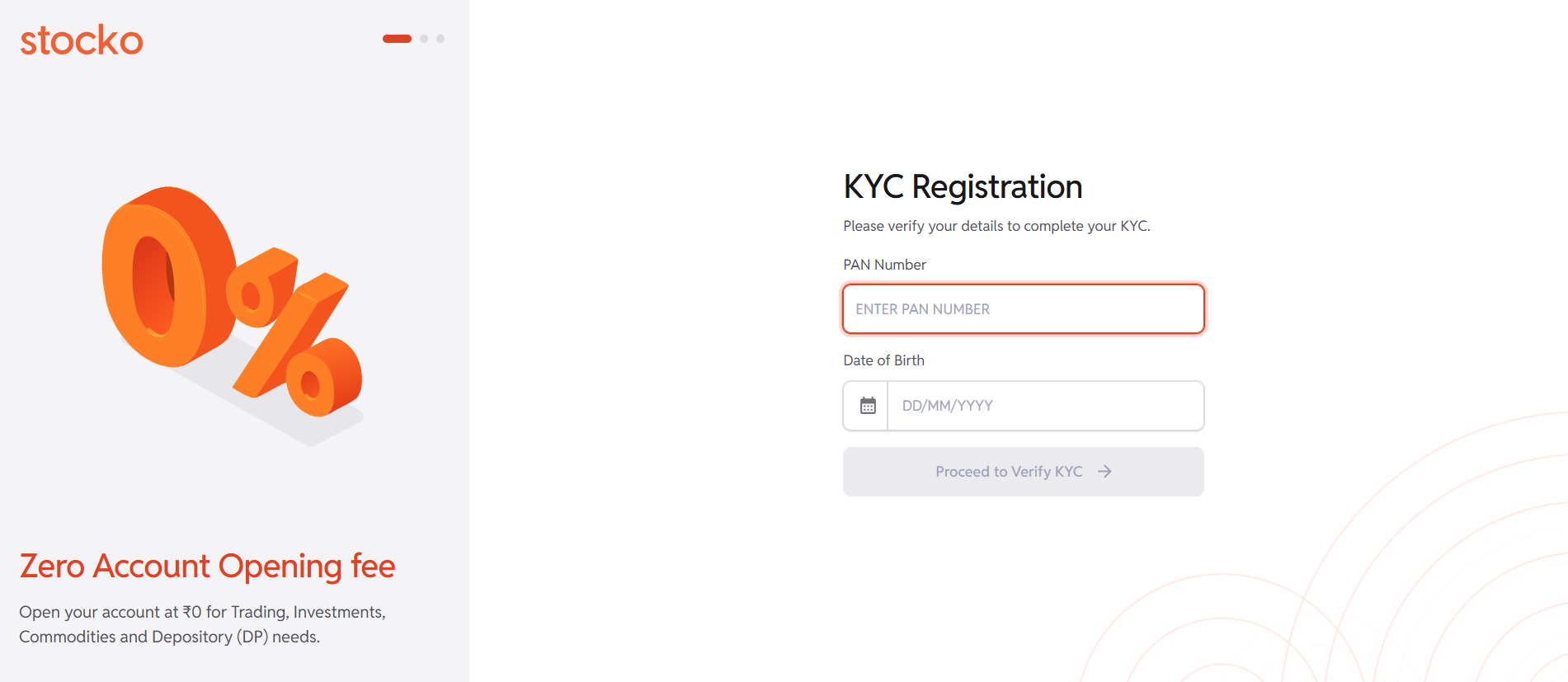Click the calendar icon beside Date of Birth
The height and width of the screenshot is (682, 1568).
(868, 406)
